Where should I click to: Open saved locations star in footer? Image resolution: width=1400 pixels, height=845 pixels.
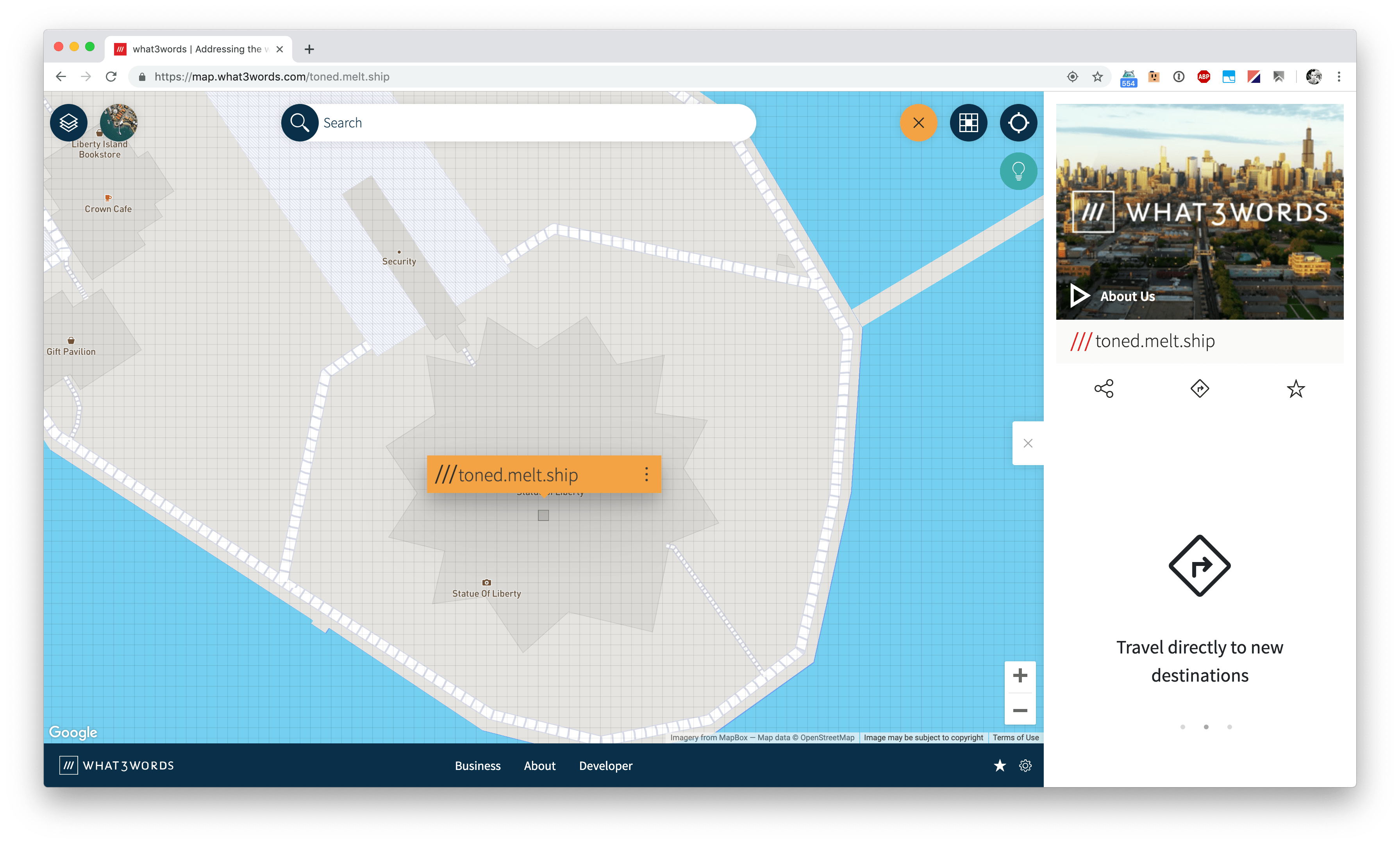[x=1000, y=766]
